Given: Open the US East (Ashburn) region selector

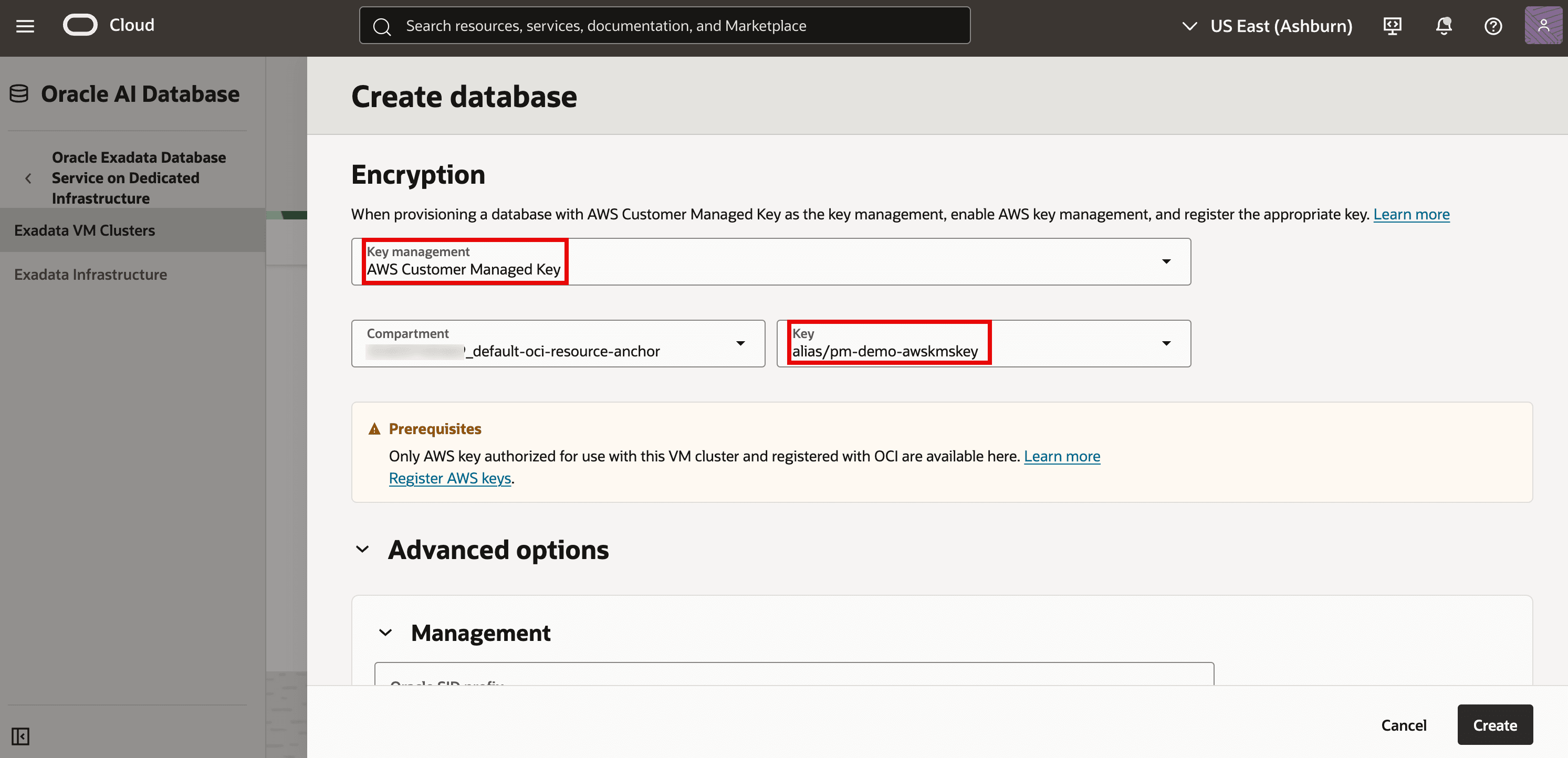Looking at the screenshot, I should [1267, 26].
